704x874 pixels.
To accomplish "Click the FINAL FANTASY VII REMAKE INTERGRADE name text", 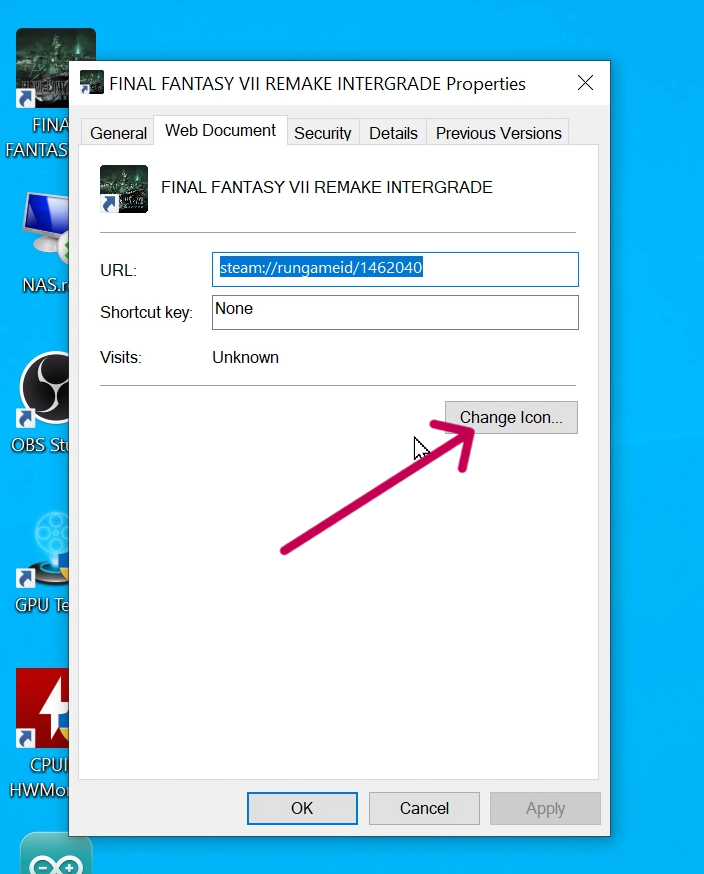I will 327,187.
